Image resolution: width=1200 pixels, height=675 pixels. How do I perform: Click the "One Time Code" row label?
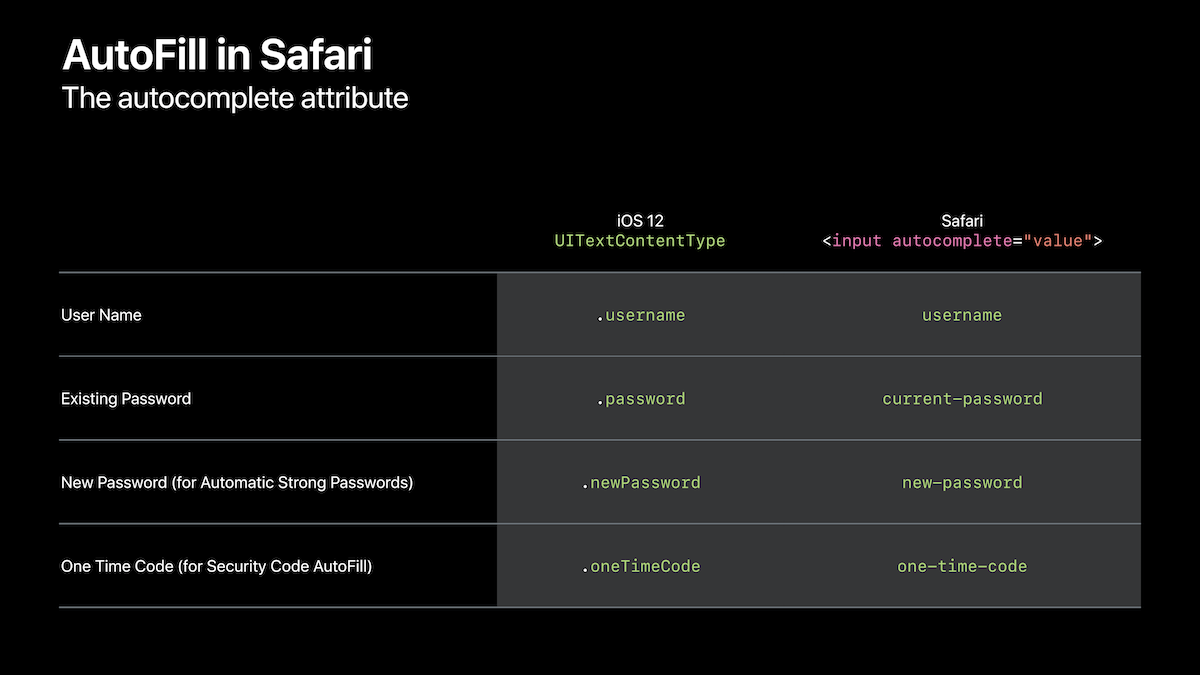(217, 567)
